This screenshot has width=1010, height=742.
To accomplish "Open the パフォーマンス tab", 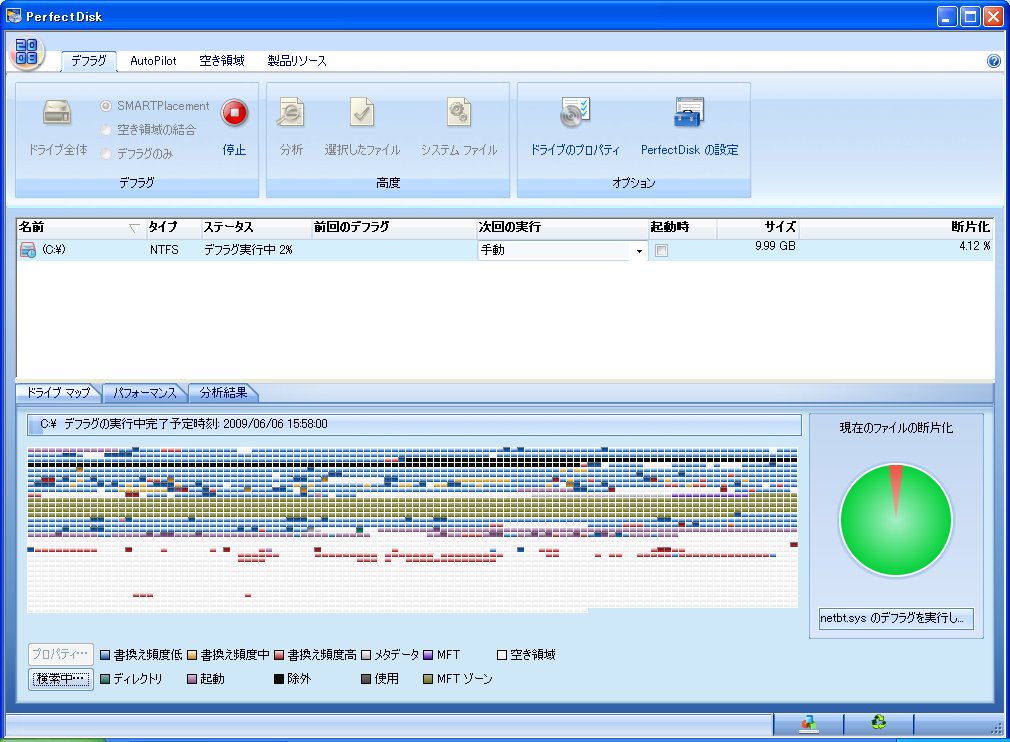I will coord(144,392).
